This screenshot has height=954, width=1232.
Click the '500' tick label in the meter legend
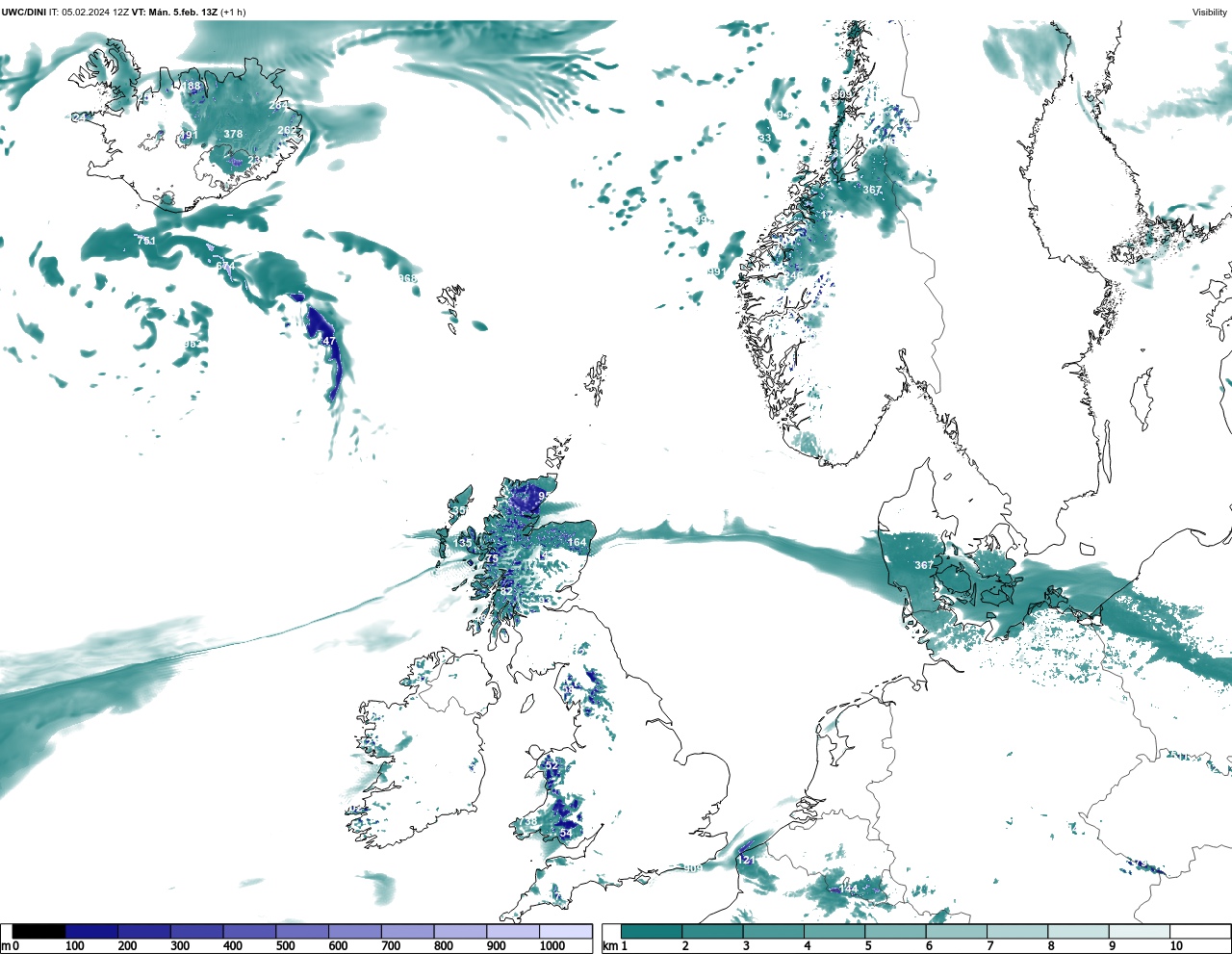click(286, 947)
